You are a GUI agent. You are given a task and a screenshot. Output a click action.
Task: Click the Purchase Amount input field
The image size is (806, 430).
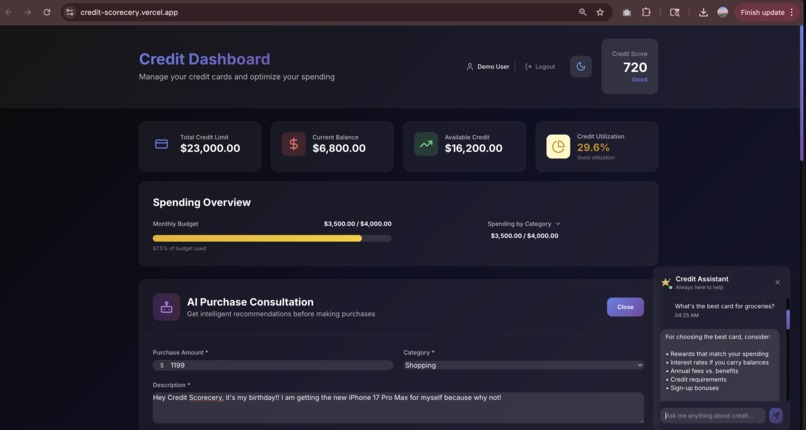click(x=273, y=365)
